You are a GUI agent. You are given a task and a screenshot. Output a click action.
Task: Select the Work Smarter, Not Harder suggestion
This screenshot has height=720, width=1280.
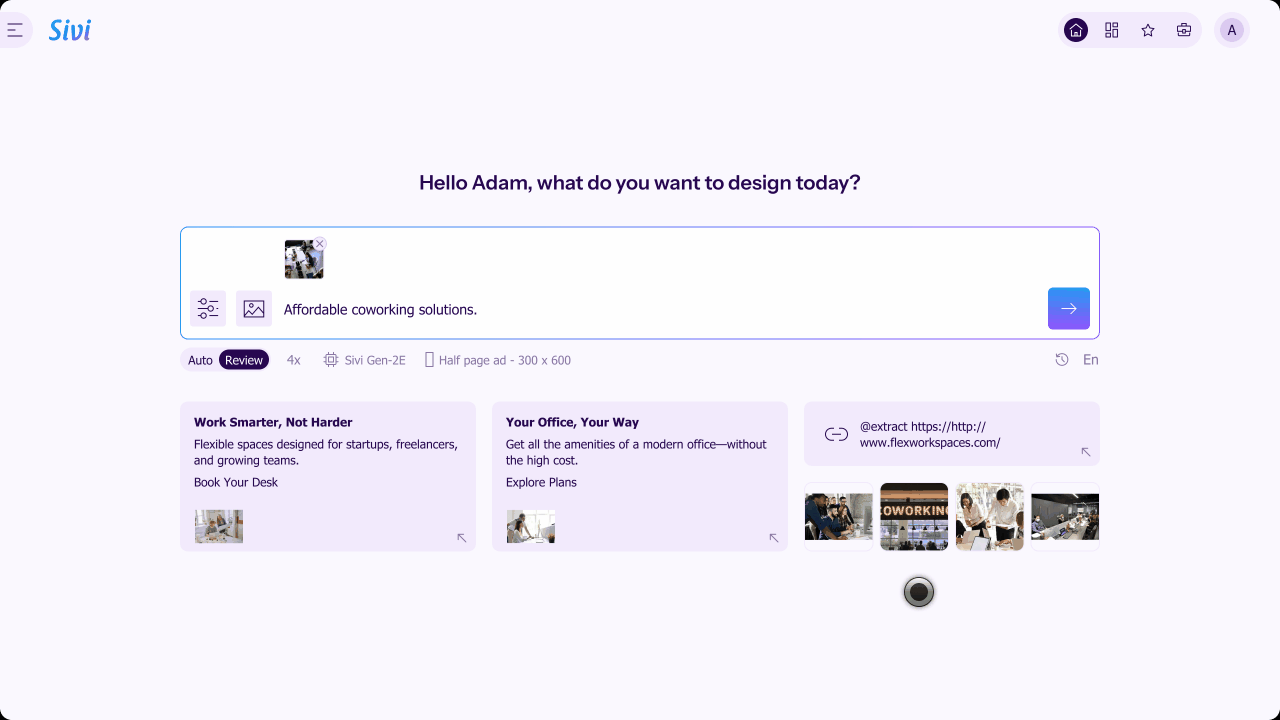(328, 476)
